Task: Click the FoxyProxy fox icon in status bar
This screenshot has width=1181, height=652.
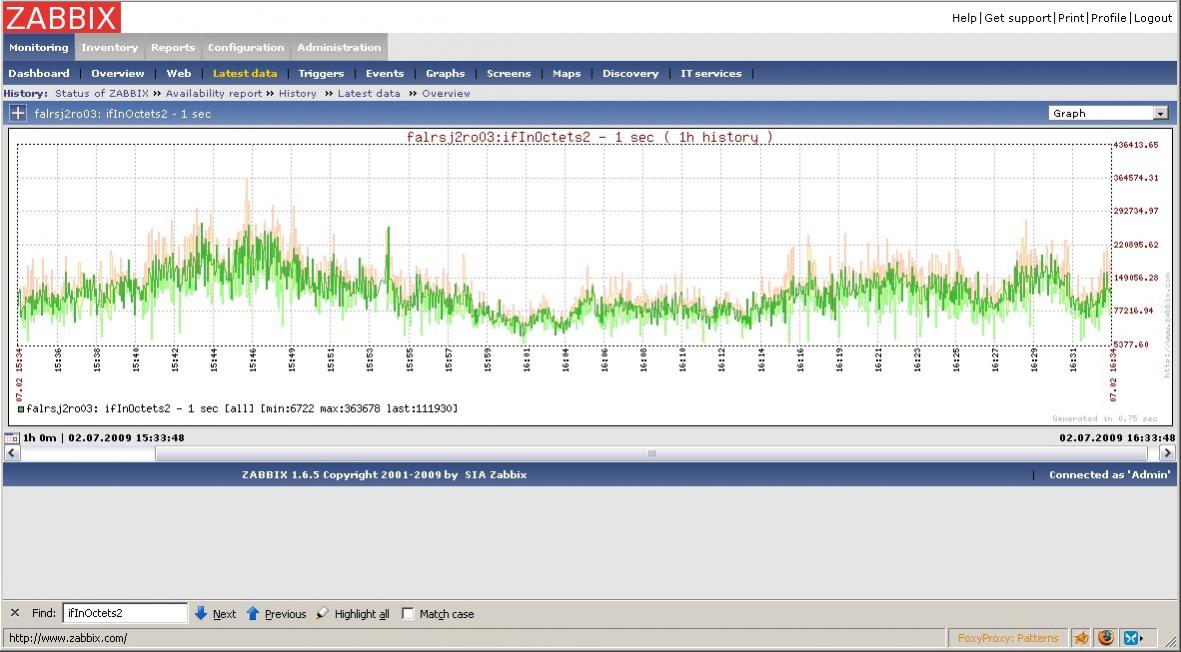Action: [x=1081, y=638]
